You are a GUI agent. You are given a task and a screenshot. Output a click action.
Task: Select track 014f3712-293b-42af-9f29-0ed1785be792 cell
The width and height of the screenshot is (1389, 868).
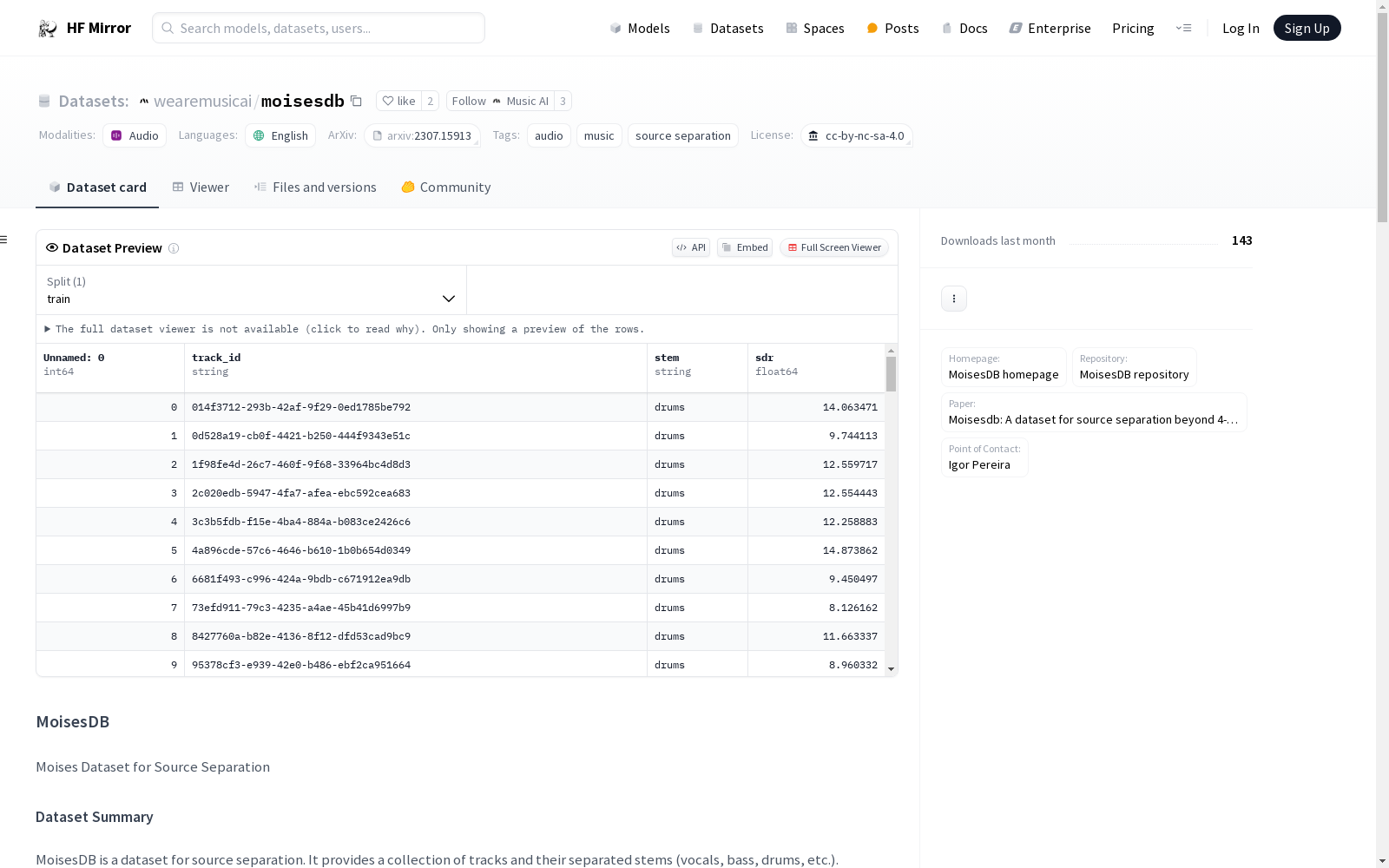[415, 407]
